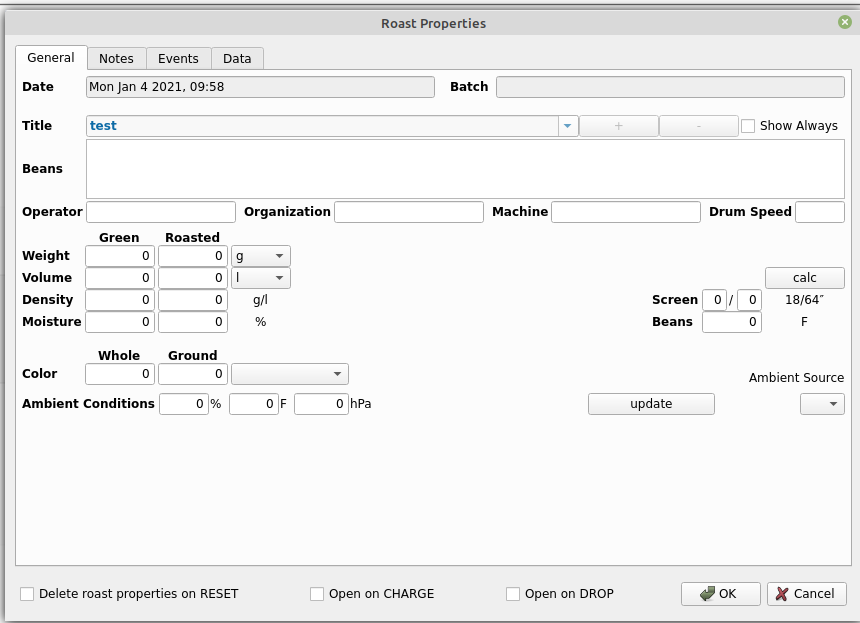The image size is (860, 623).
Task: Enable the Show Always checkbox
Action: pos(748,125)
